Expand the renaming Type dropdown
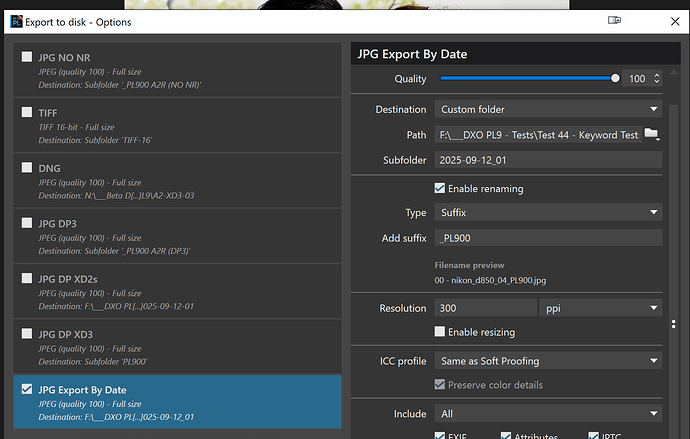This screenshot has height=439, width=690. pyautogui.click(x=548, y=212)
